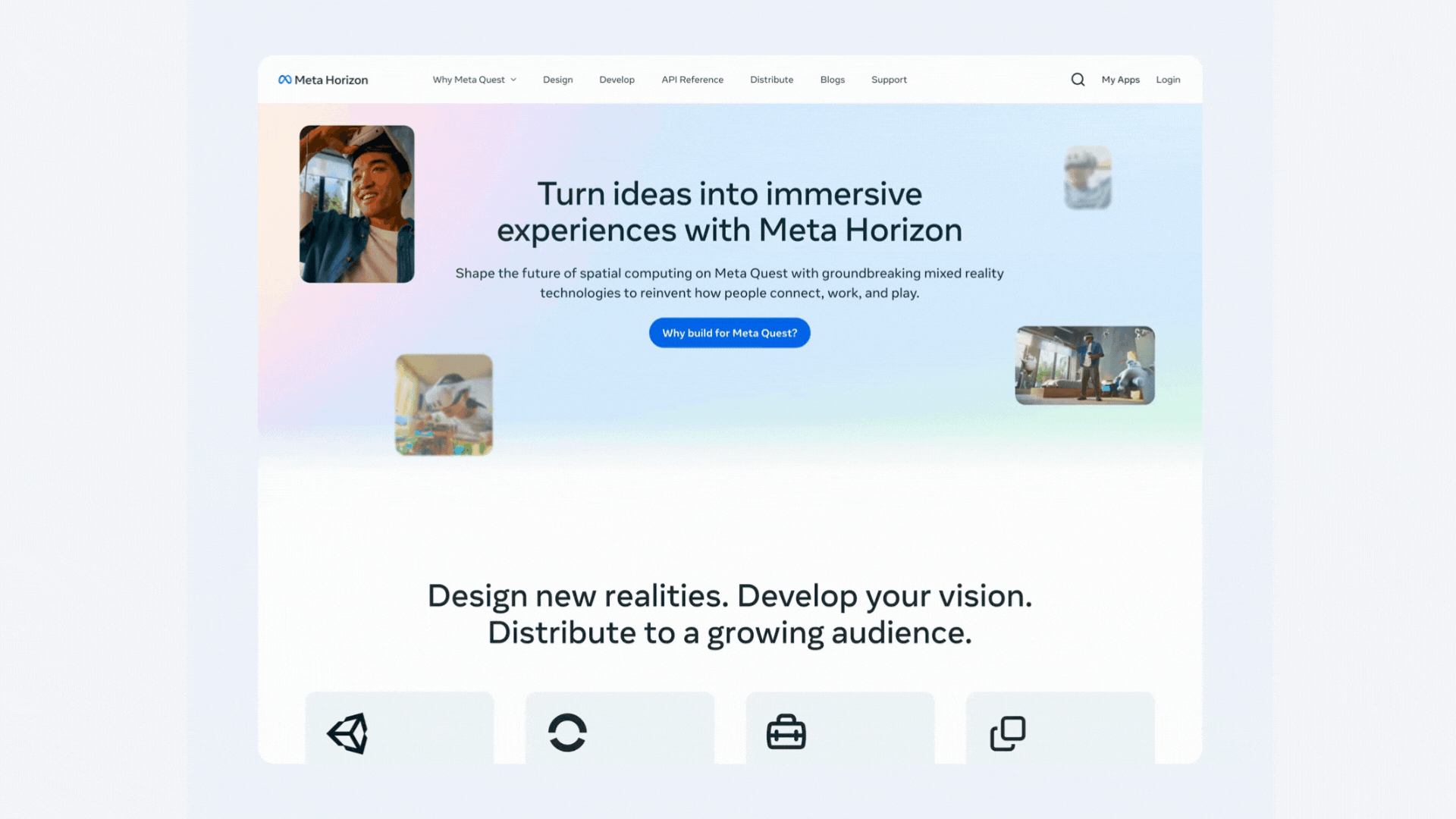Open the My Apps link
The image size is (1456, 819).
click(x=1120, y=80)
